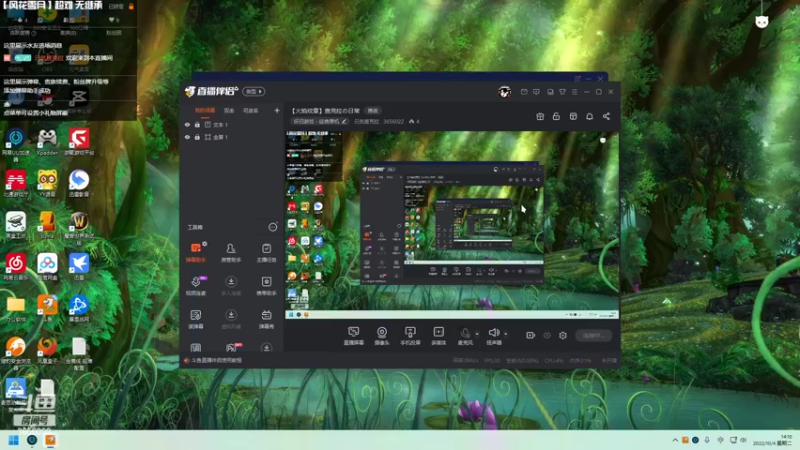Click the start streaming button

pyautogui.click(x=593, y=336)
